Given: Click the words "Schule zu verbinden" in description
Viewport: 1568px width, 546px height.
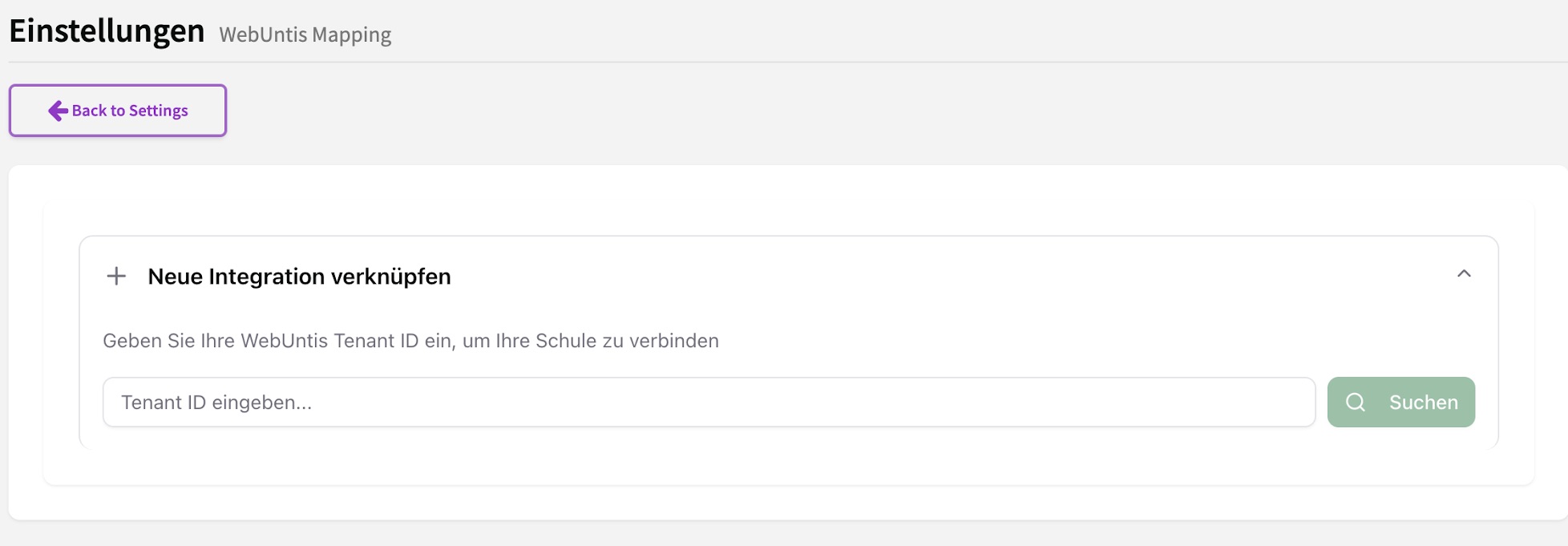Looking at the screenshot, I should coord(627,341).
